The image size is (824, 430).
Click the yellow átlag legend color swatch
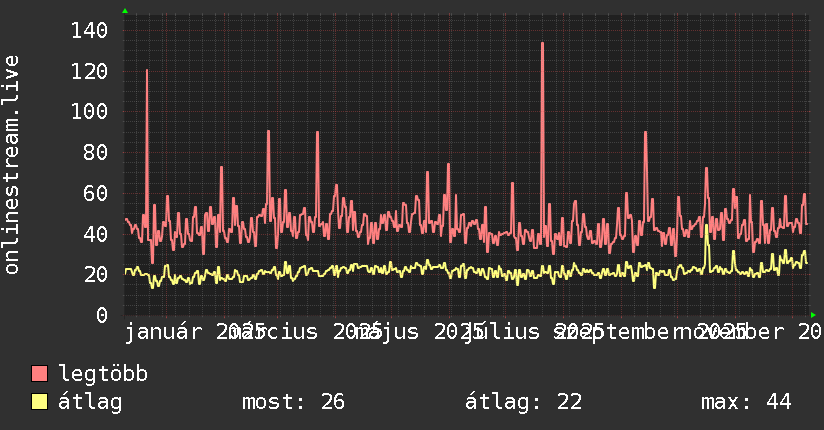point(39,401)
